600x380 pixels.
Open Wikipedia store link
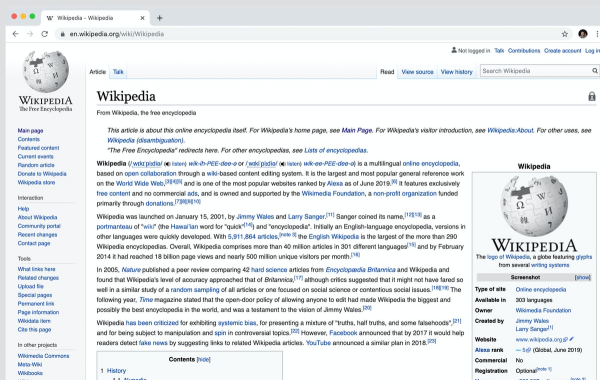pos(36,182)
